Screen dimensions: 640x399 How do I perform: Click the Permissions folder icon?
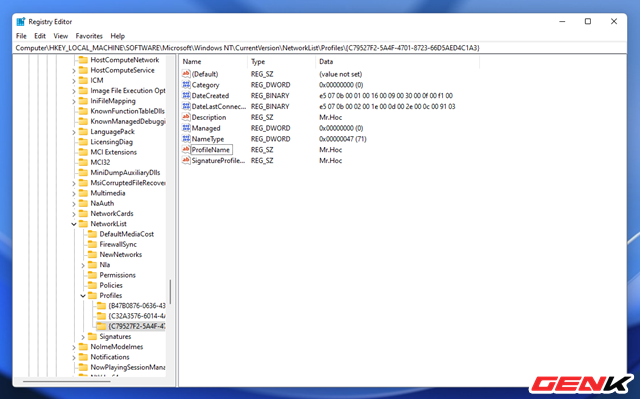[93, 275]
